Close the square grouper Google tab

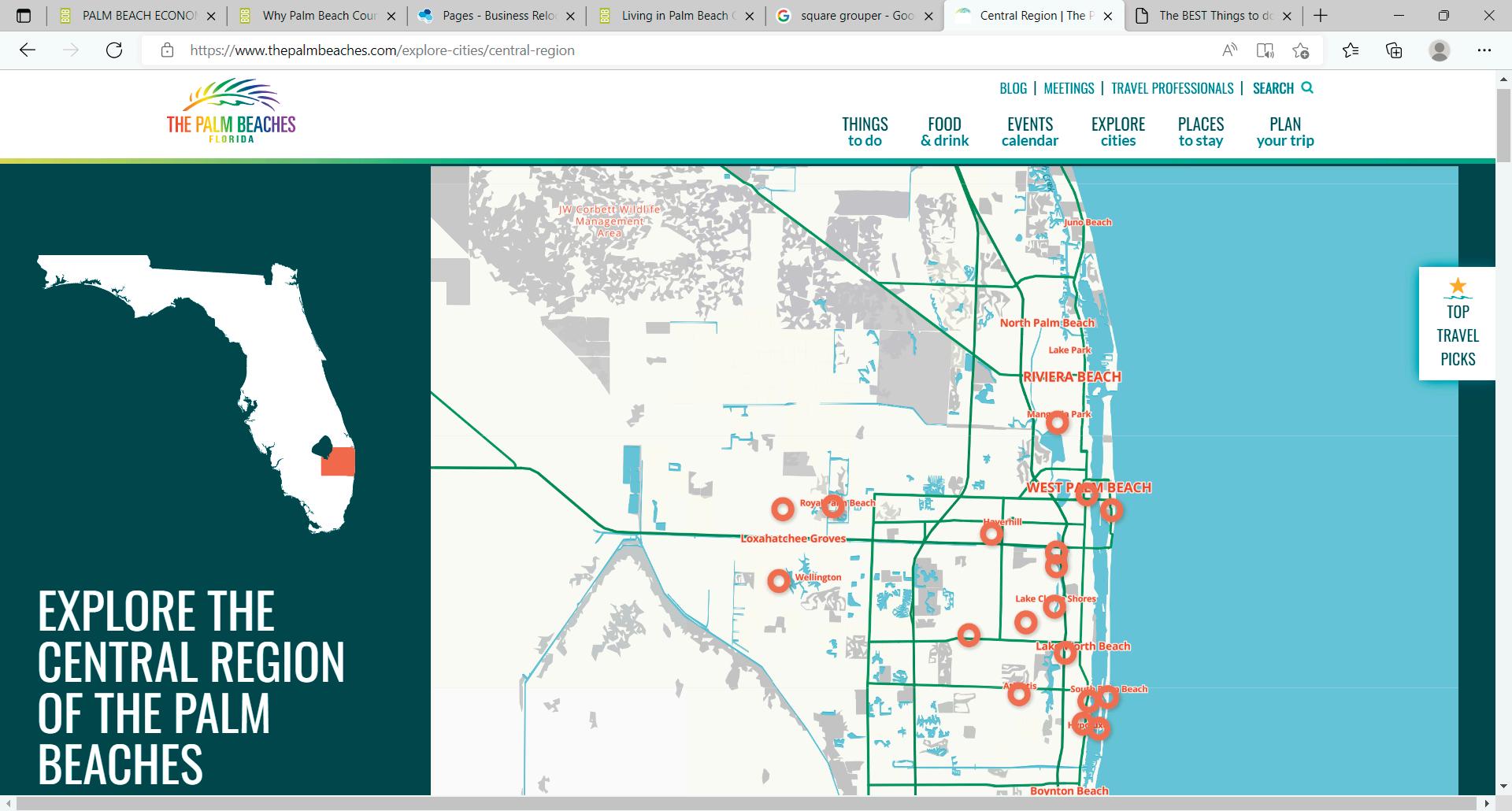(929, 16)
